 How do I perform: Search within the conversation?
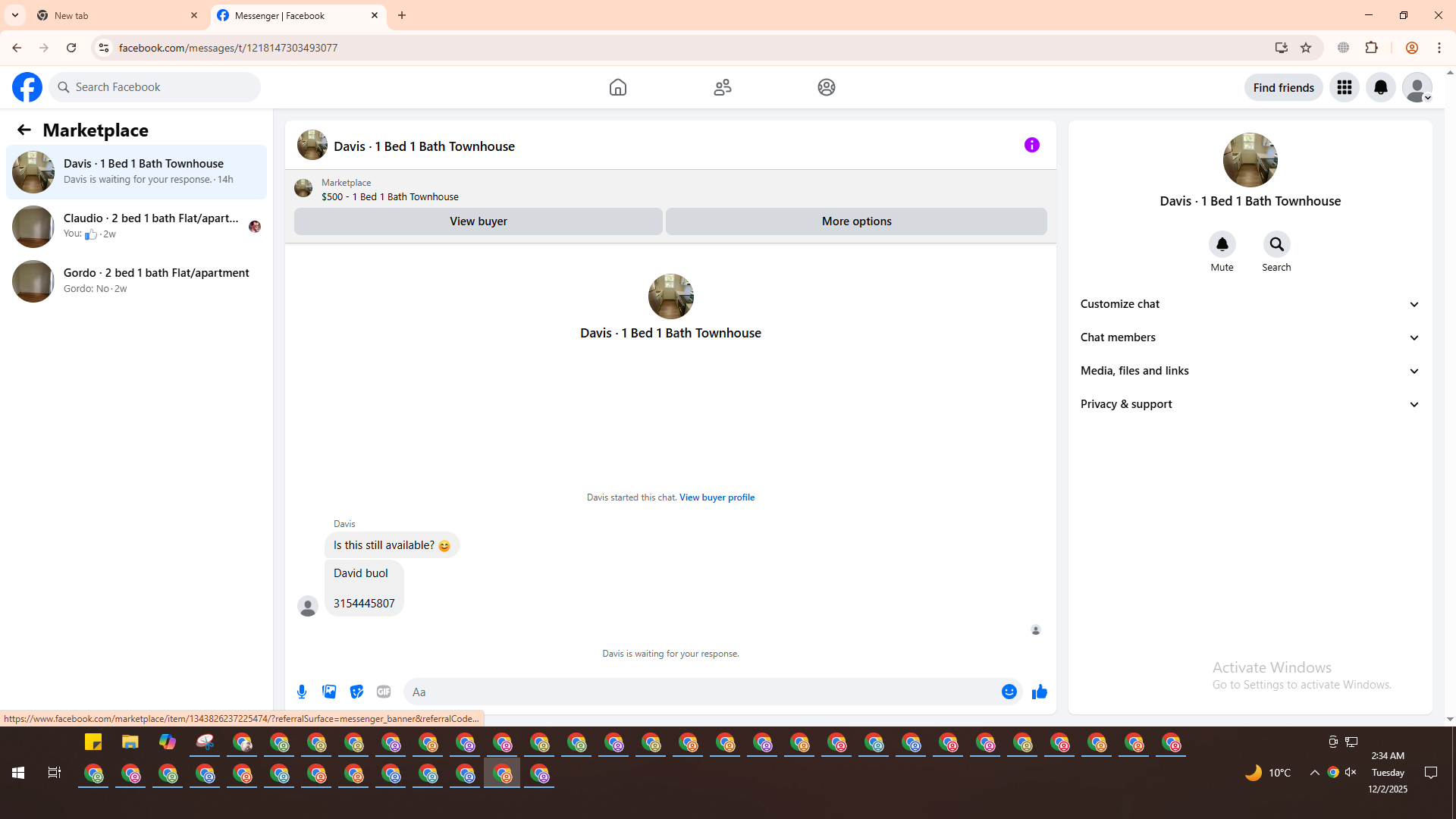click(x=1276, y=244)
